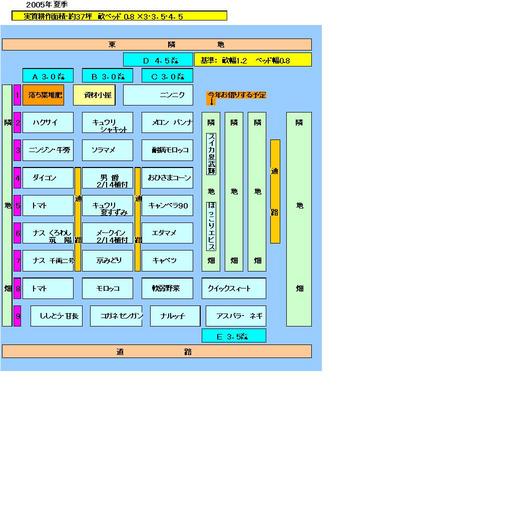
Task: Click the 今年お借りする予定 orange note
Action: [x=236, y=96]
